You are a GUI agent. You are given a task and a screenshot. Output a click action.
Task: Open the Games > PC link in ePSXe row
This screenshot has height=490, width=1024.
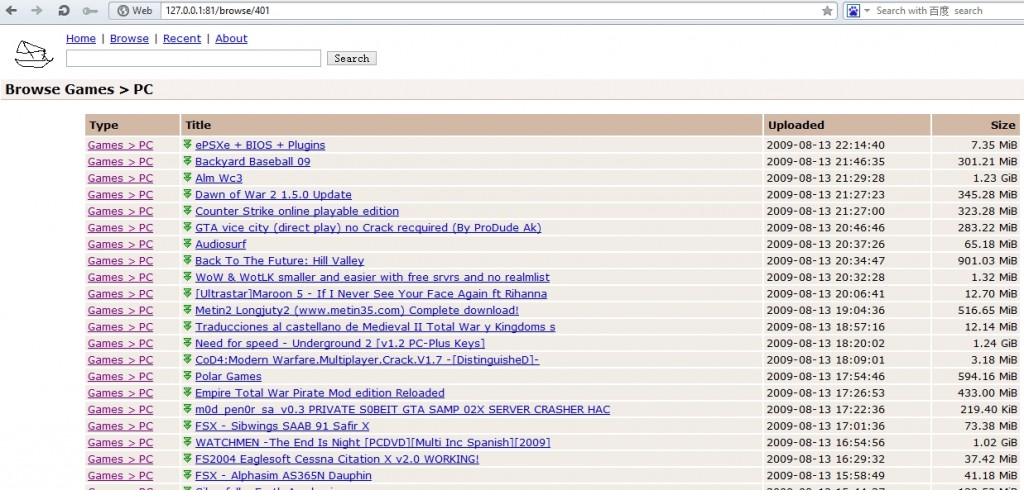pos(120,145)
